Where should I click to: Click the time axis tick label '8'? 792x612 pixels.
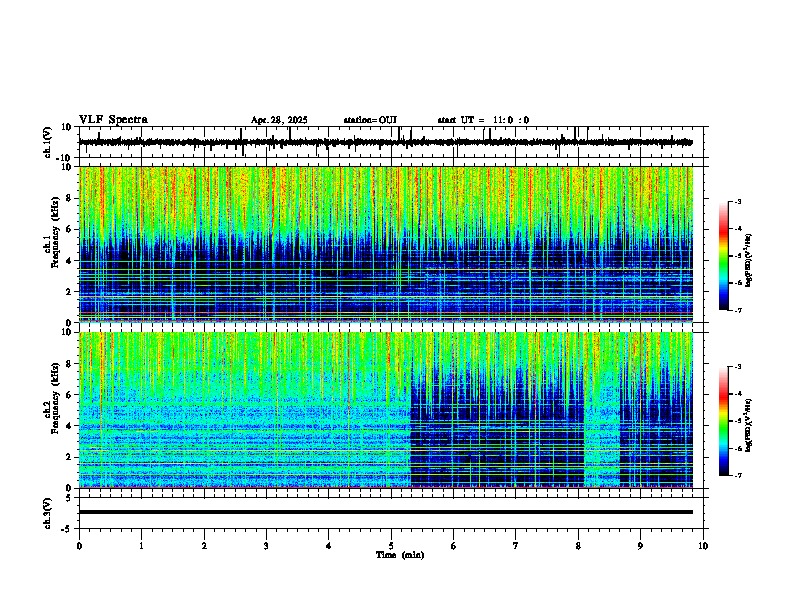coord(578,546)
